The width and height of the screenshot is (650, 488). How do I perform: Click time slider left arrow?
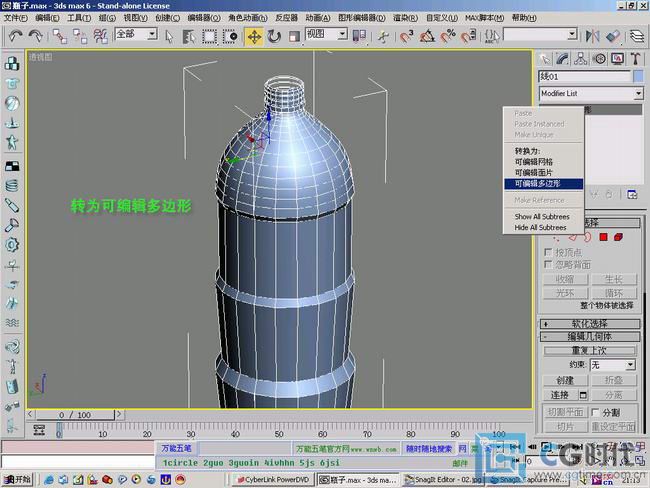(31, 414)
